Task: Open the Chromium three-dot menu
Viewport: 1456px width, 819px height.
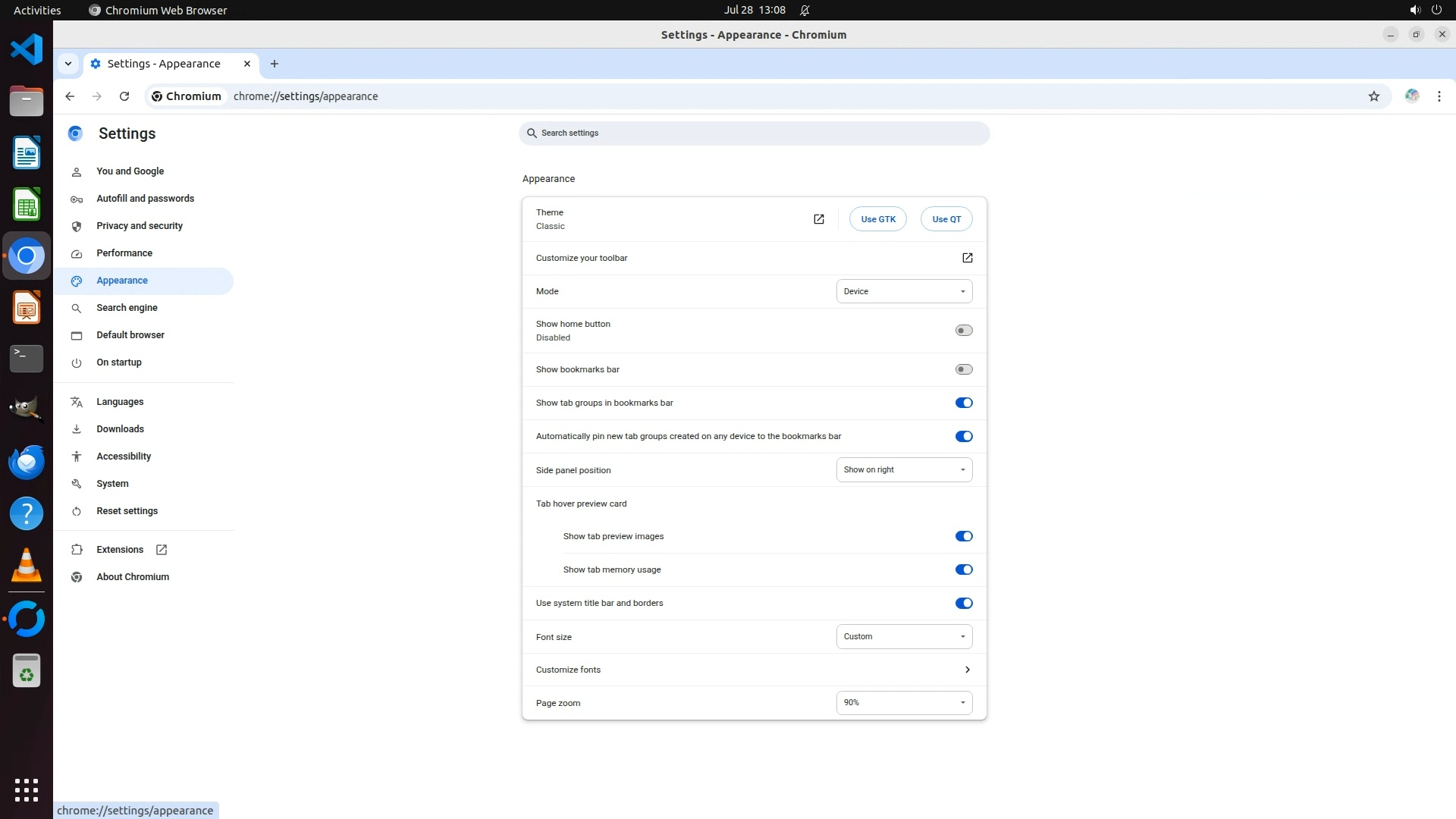Action: [x=1439, y=96]
